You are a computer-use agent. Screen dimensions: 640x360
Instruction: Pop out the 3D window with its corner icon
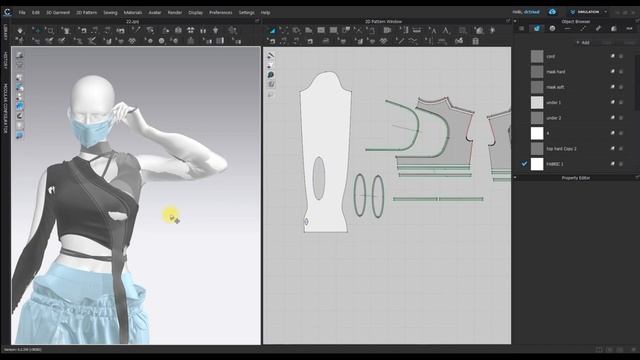(257, 21)
